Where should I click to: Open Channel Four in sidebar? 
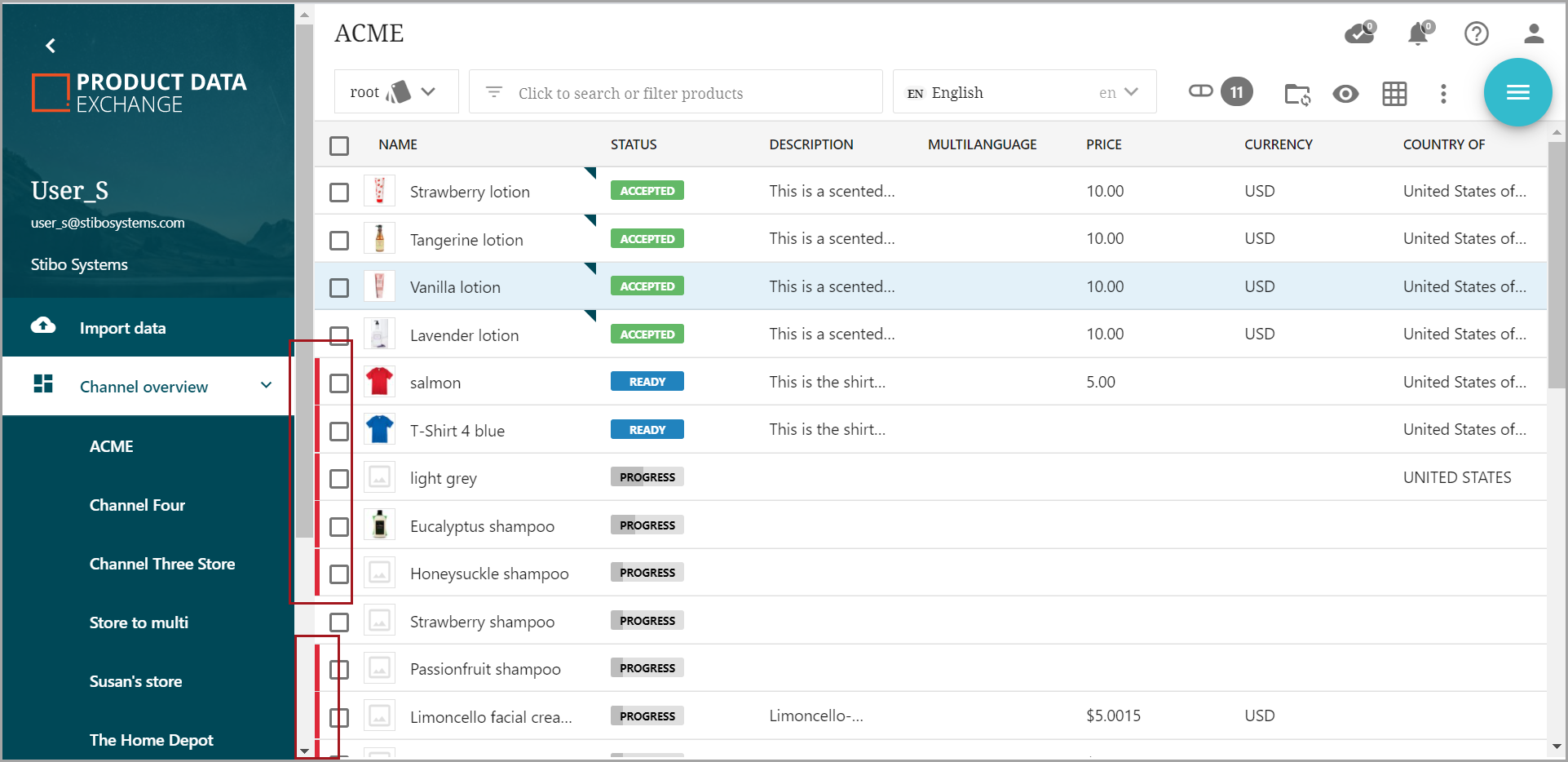[137, 505]
